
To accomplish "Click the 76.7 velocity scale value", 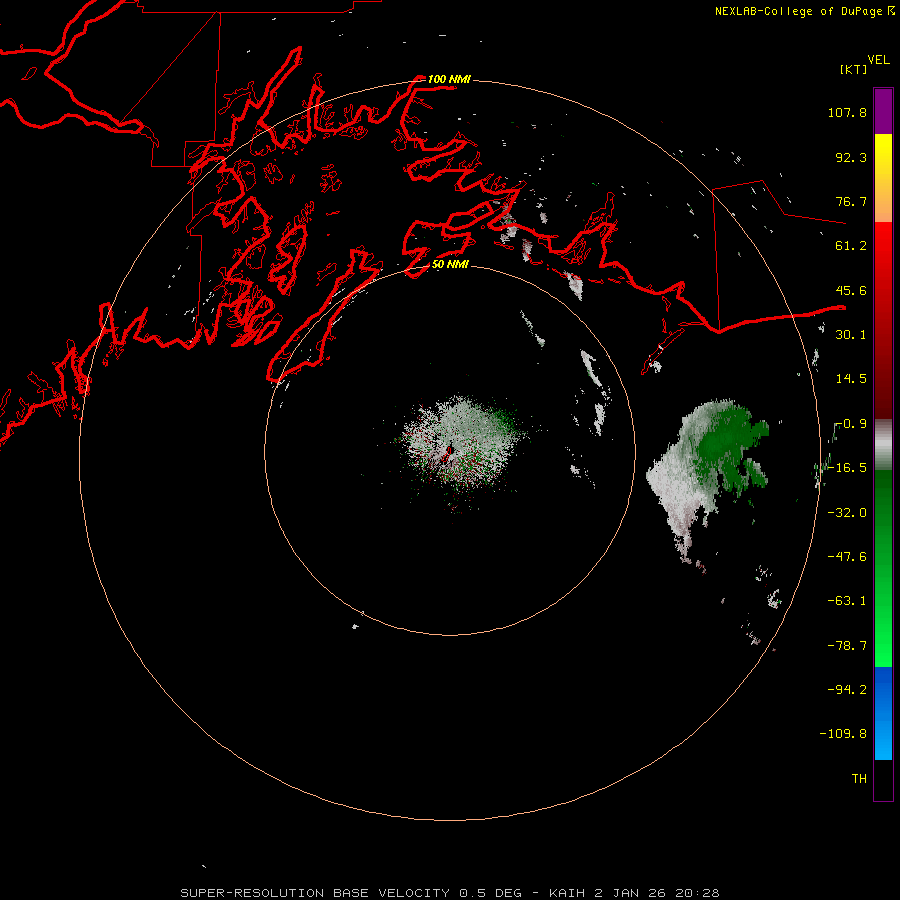I will (x=851, y=201).
